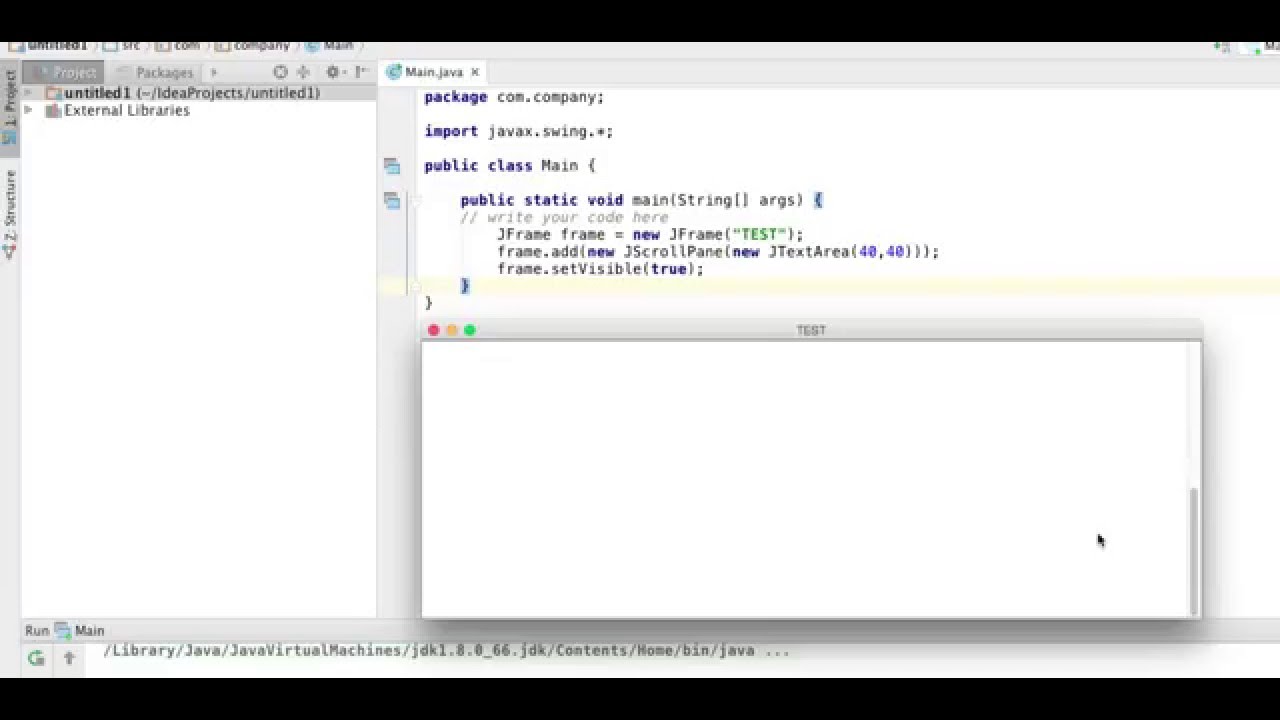The height and width of the screenshot is (720, 1280).
Task: Select the Main run configuration tab
Action: coord(80,631)
